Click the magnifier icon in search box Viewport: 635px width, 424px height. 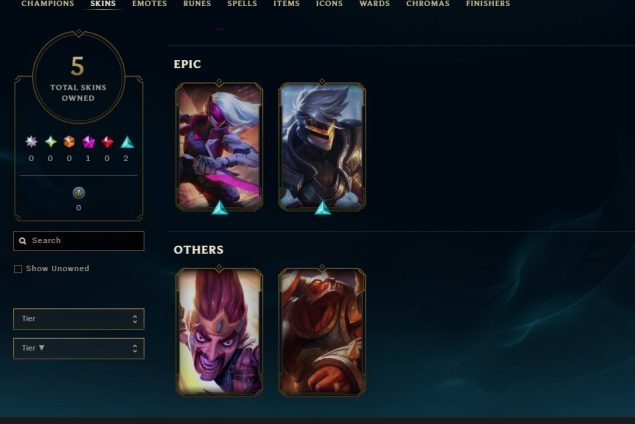[x=23, y=241]
